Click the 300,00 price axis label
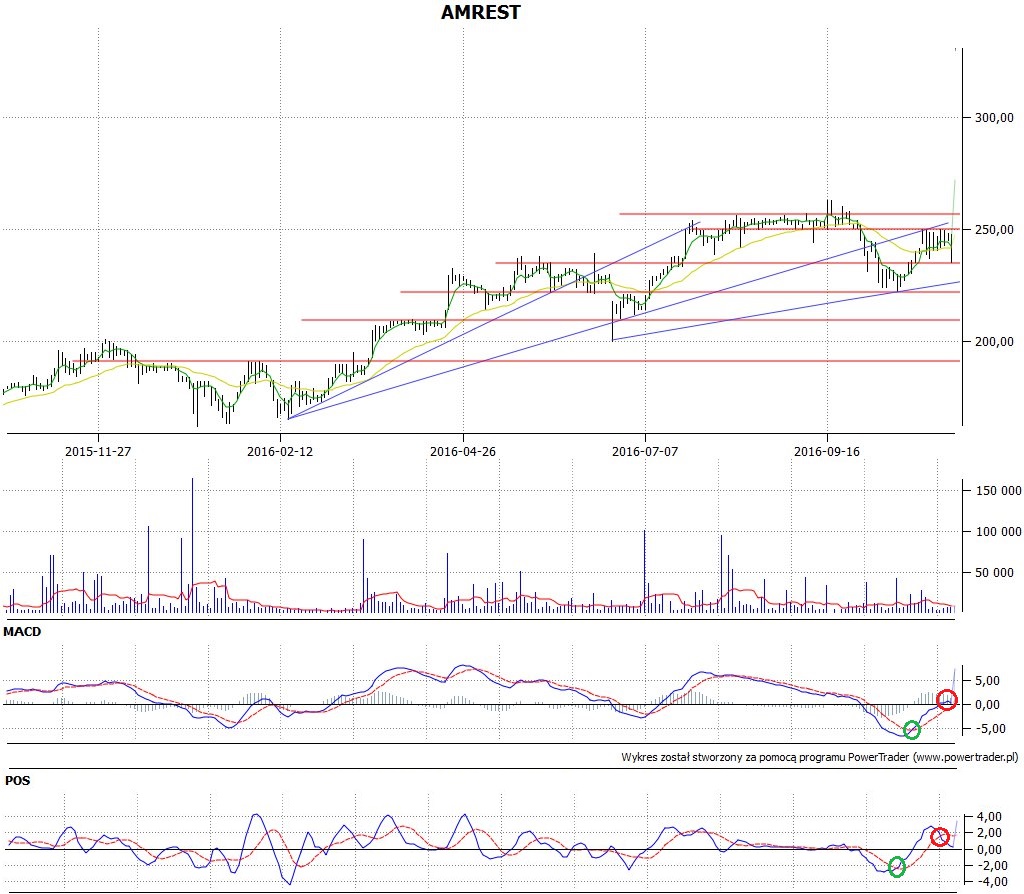This screenshot has height=894, width=1024. point(994,118)
